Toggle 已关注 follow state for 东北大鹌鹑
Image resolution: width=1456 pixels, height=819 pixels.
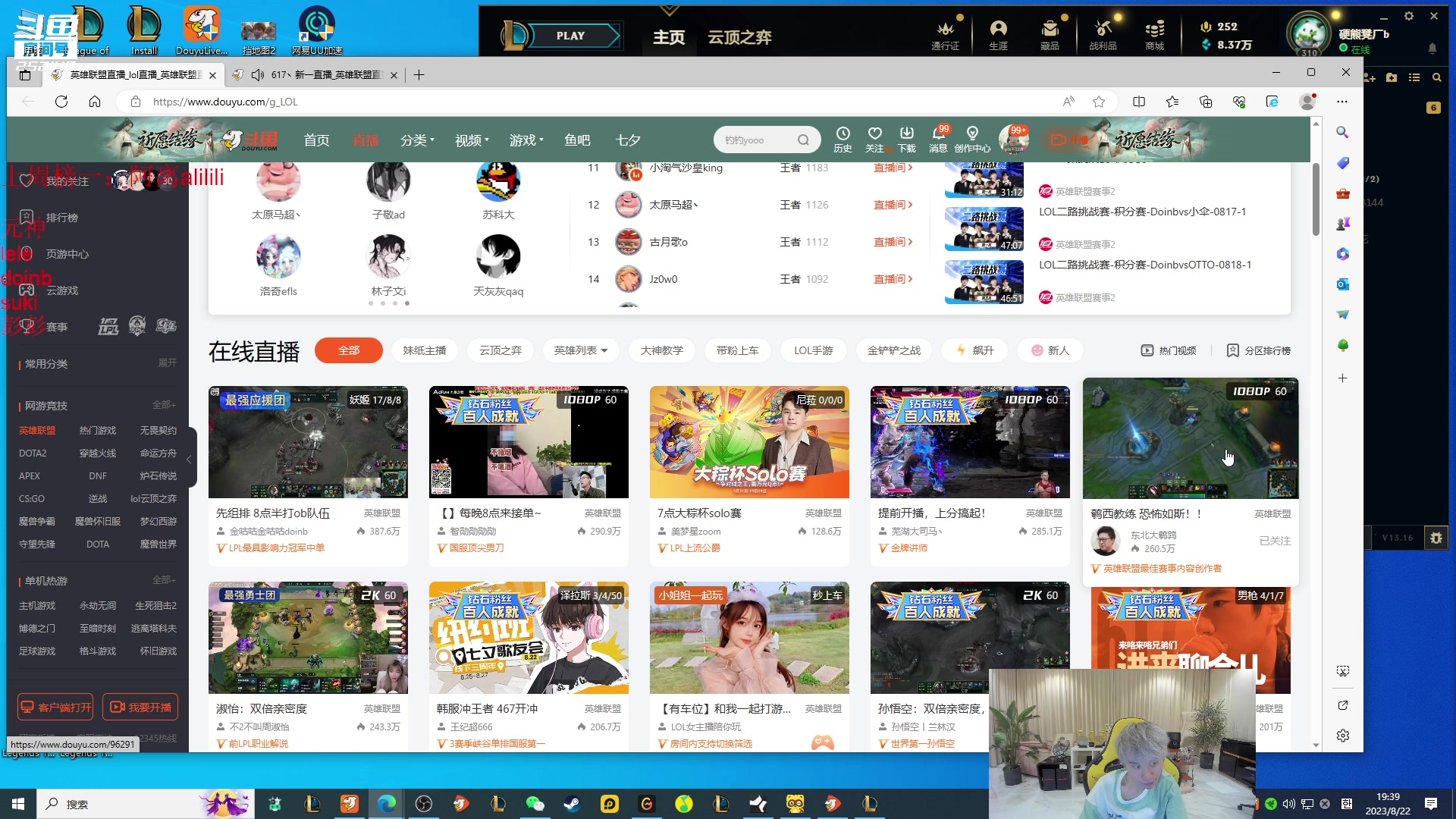click(x=1275, y=541)
